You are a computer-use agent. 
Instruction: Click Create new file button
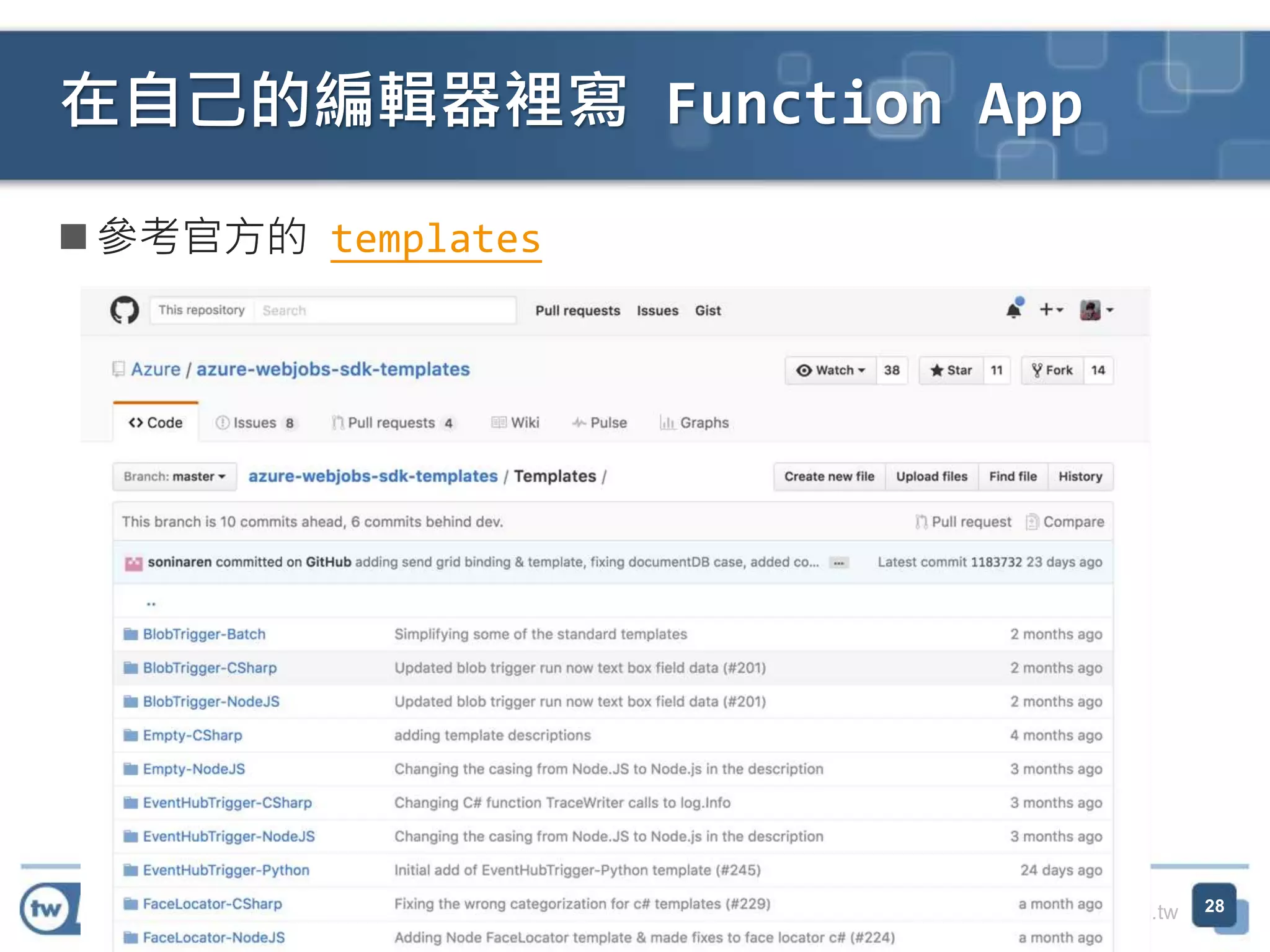point(829,477)
